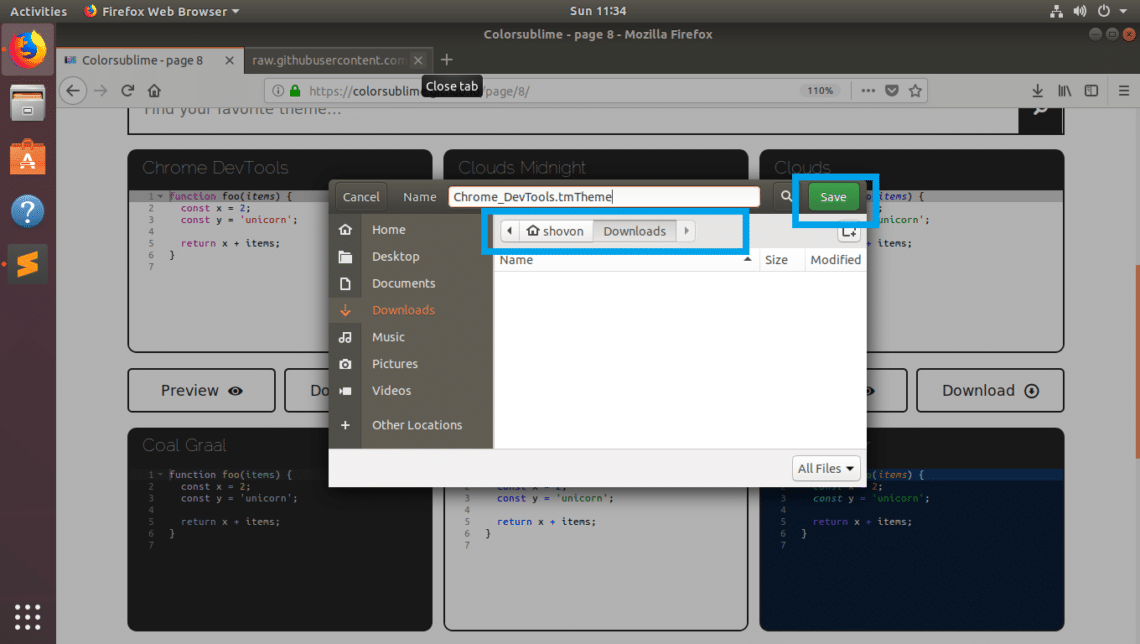Screen dimensions: 1140x644
Task: Open a new browser tab
Action: pyautogui.click(x=446, y=60)
